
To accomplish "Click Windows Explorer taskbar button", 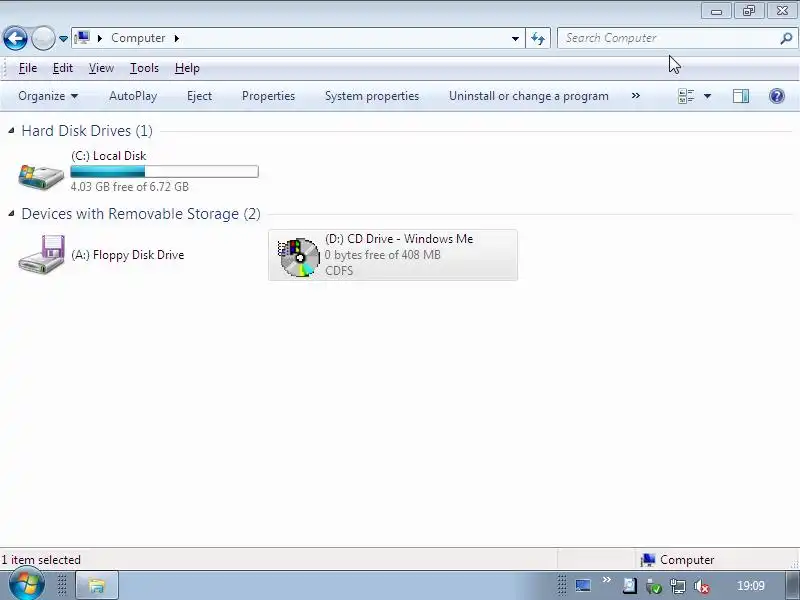I will tap(97, 585).
